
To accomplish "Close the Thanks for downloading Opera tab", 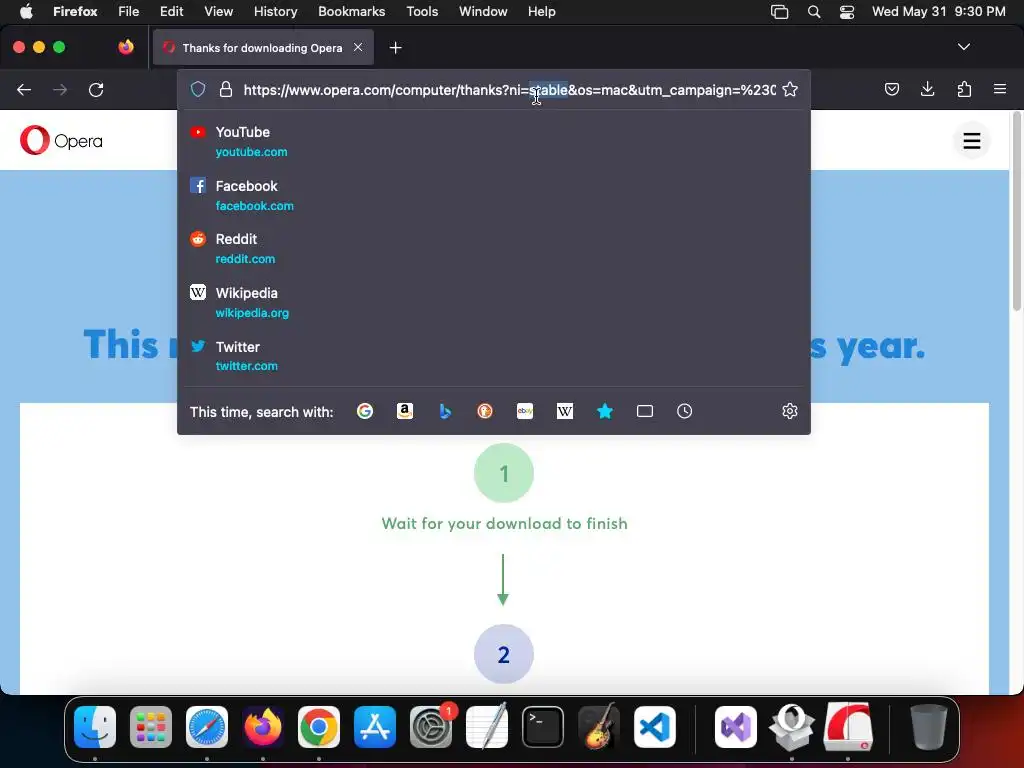I will [x=358, y=47].
